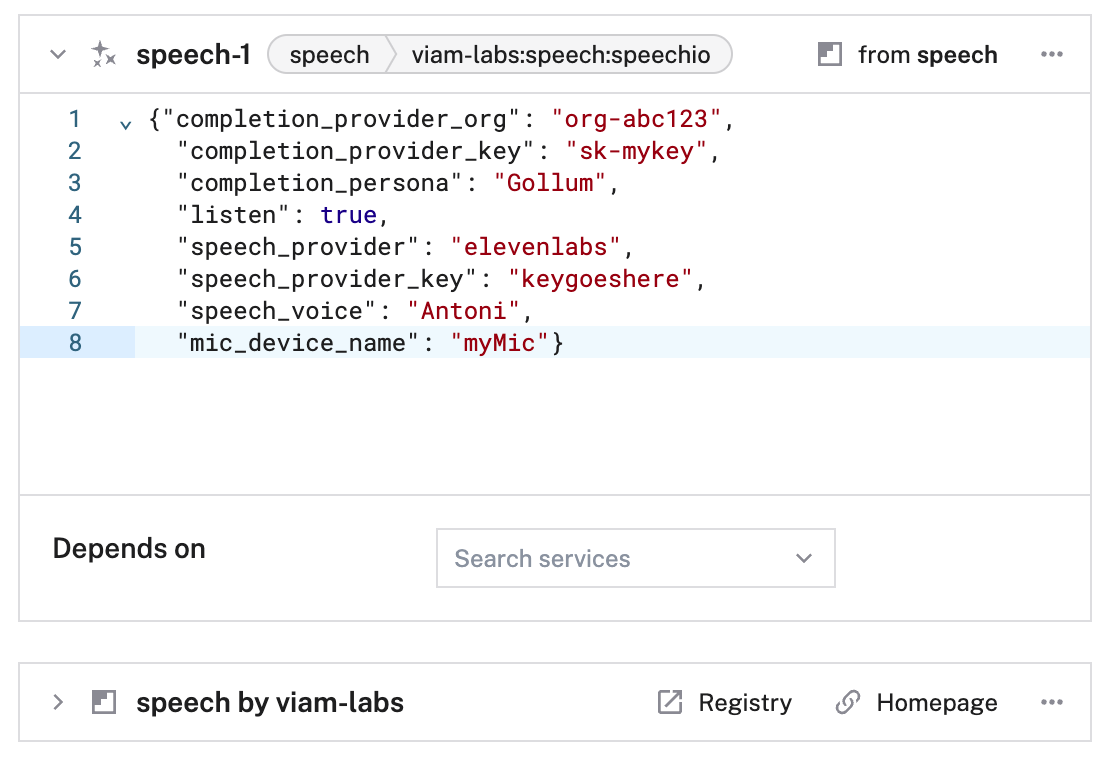Image resolution: width=1110 pixels, height=758 pixels.
Task: Open the Search services dropdown arrow
Action: pos(804,558)
